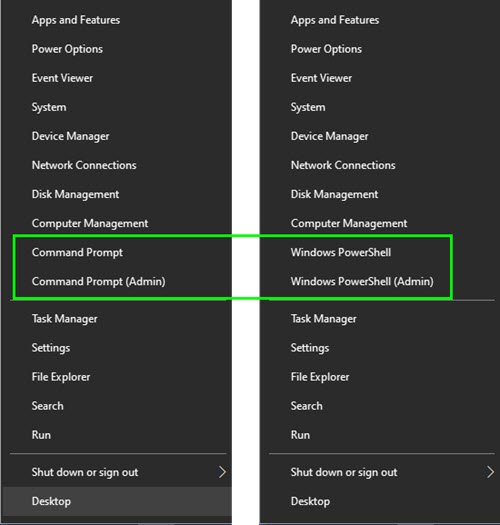The width and height of the screenshot is (500, 525).
Task: Launch File Explorer from left menu
Action: (x=61, y=377)
